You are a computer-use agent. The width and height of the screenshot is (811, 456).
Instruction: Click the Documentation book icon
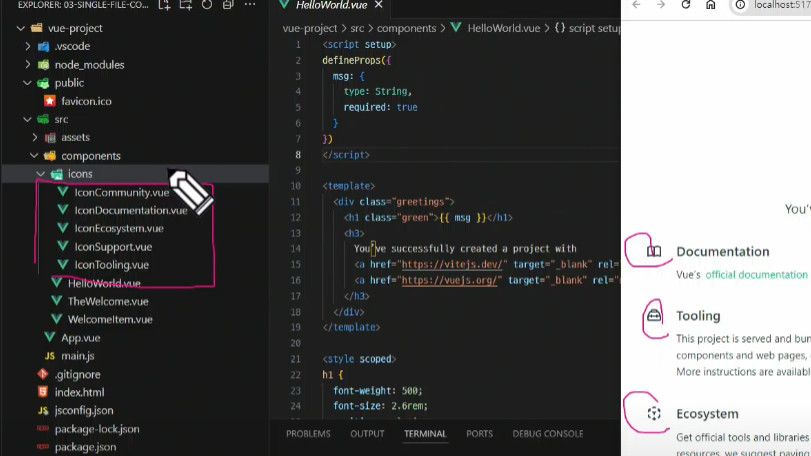click(x=654, y=251)
